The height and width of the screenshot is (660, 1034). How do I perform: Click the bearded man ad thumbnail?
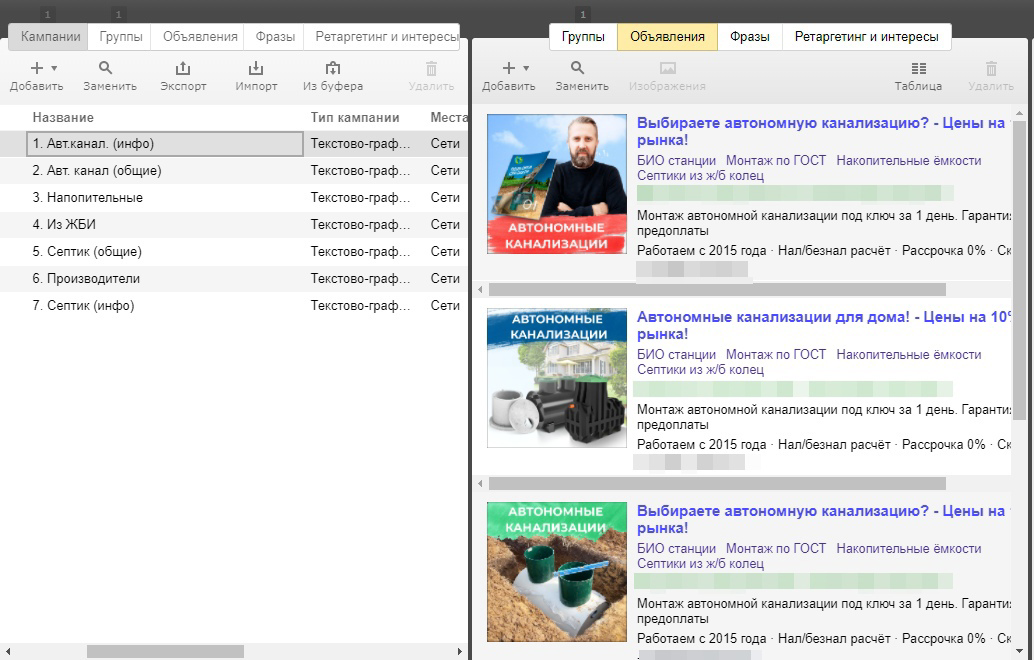click(557, 184)
